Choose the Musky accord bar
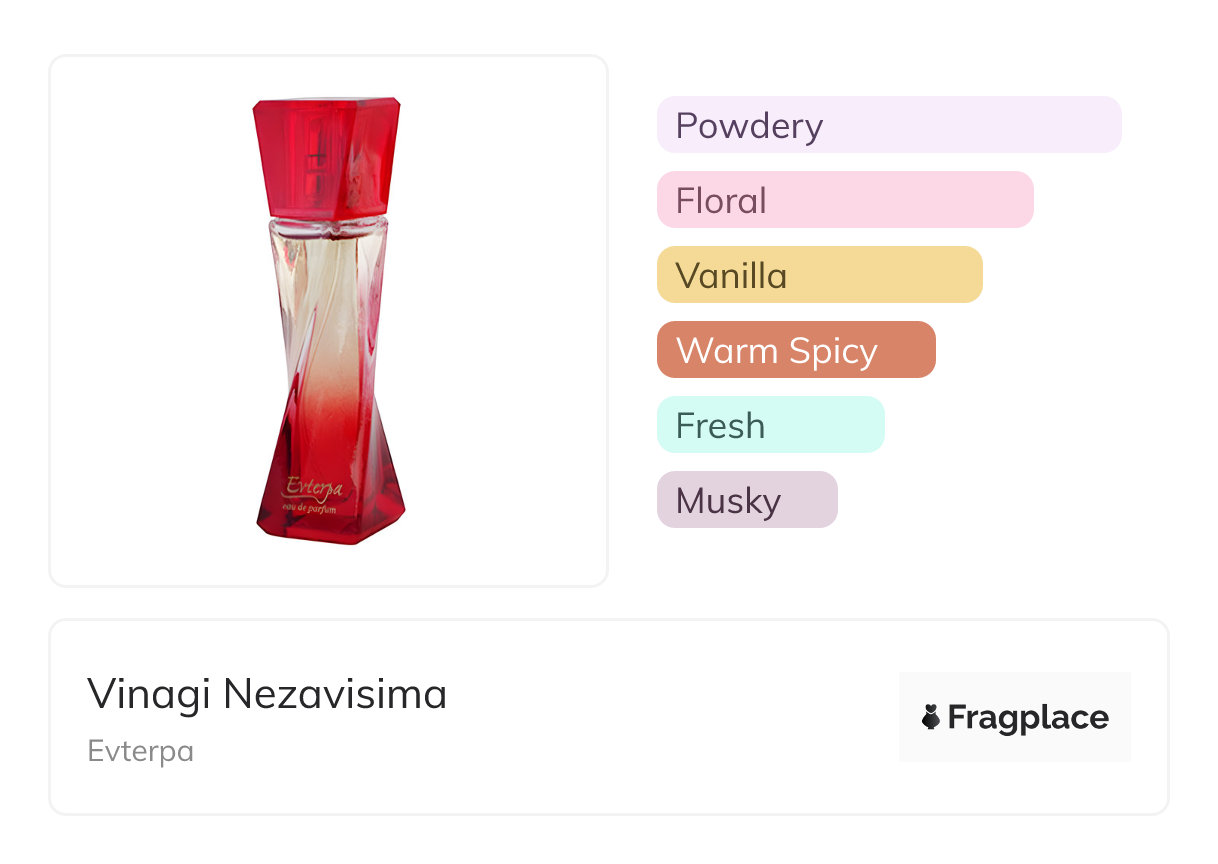1218x864 pixels. tap(746, 500)
